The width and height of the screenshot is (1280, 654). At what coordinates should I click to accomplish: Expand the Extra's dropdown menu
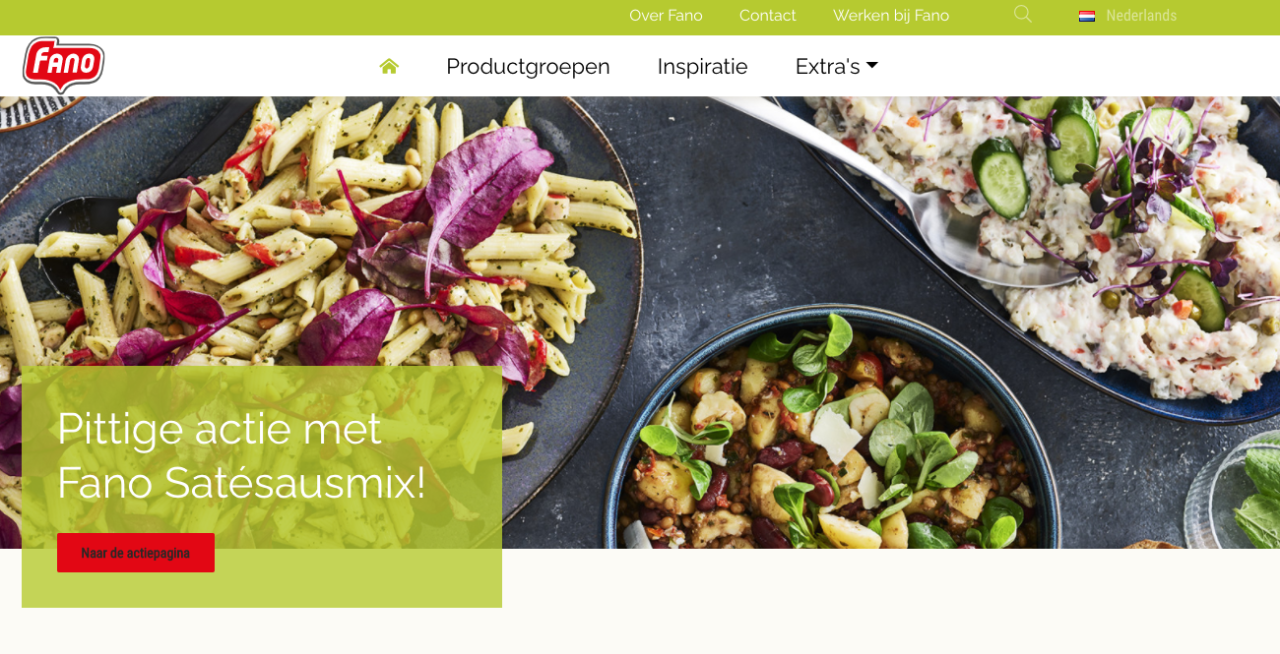coord(836,66)
